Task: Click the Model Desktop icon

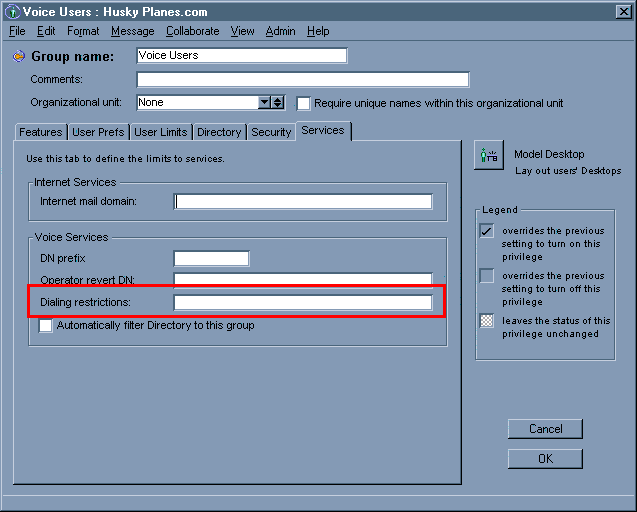Action: (489, 155)
